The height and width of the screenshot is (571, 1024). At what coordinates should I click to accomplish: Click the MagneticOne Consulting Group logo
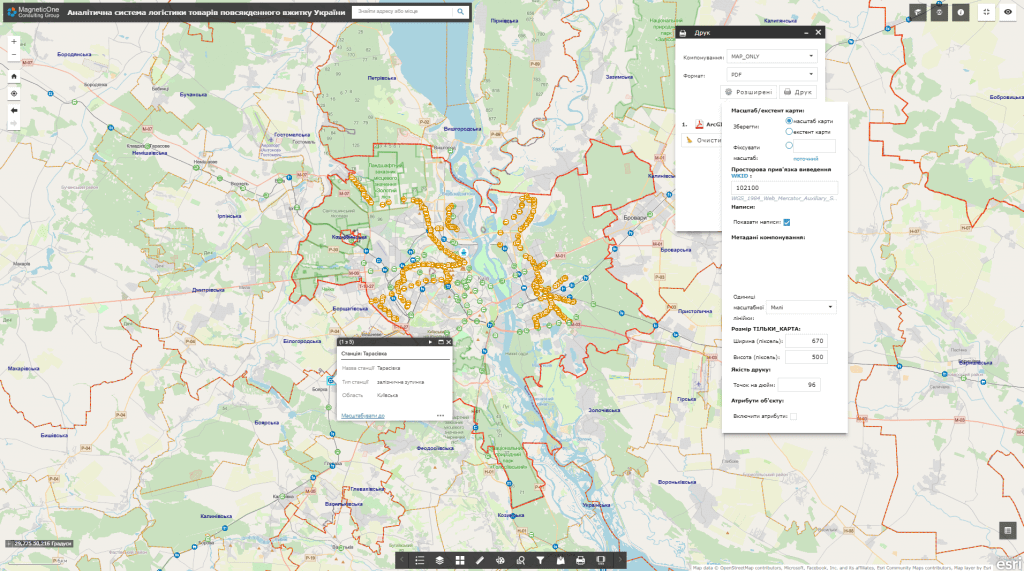tap(33, 12)
